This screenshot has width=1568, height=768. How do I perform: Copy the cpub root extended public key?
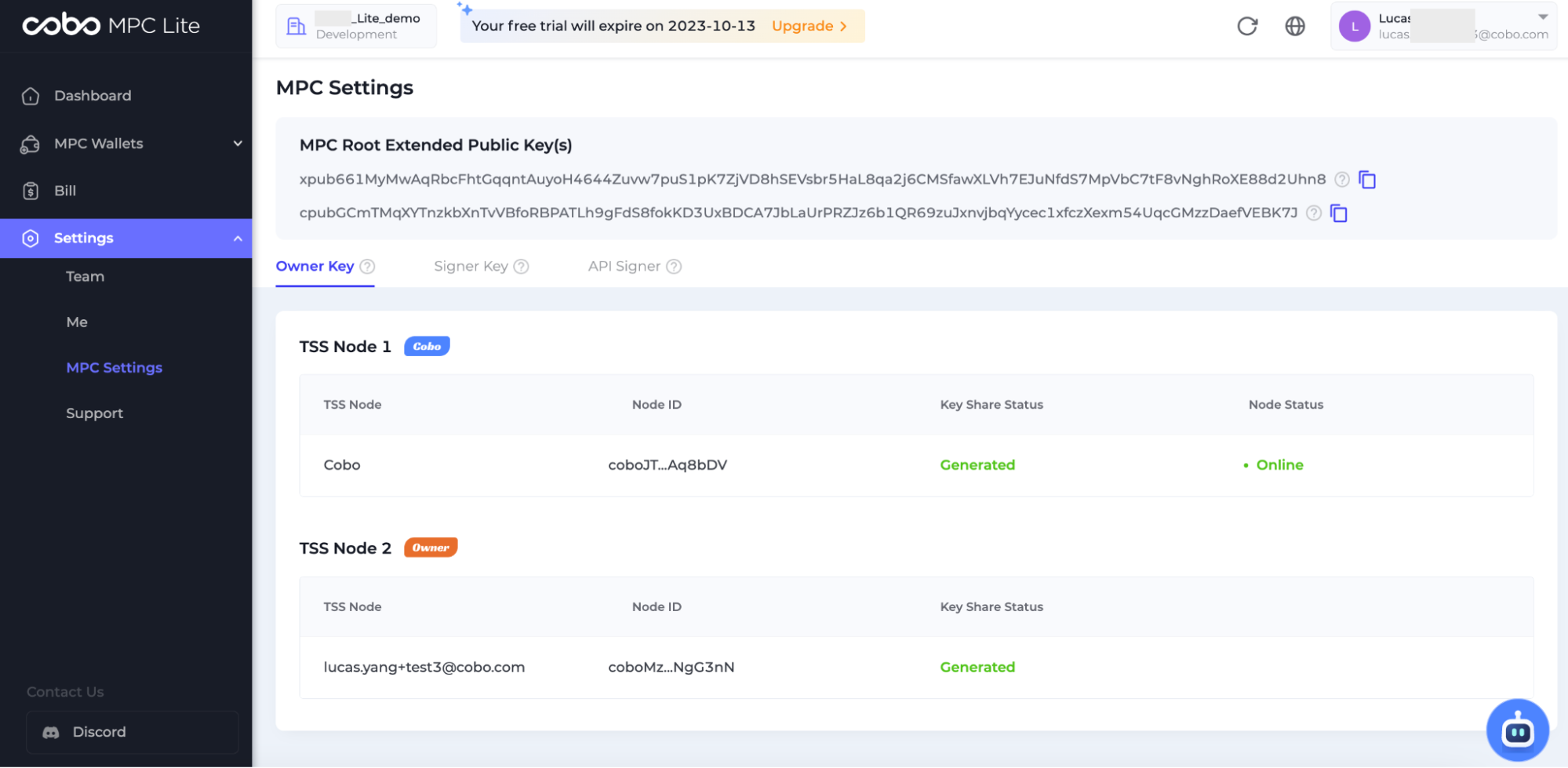coord(1339,213)
